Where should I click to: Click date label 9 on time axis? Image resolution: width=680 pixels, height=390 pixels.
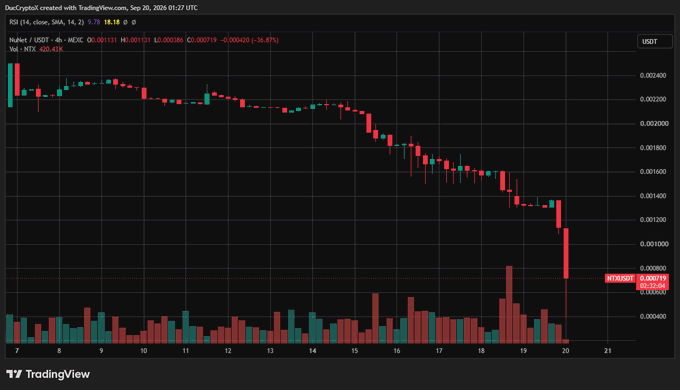click(x=101, y=351)
